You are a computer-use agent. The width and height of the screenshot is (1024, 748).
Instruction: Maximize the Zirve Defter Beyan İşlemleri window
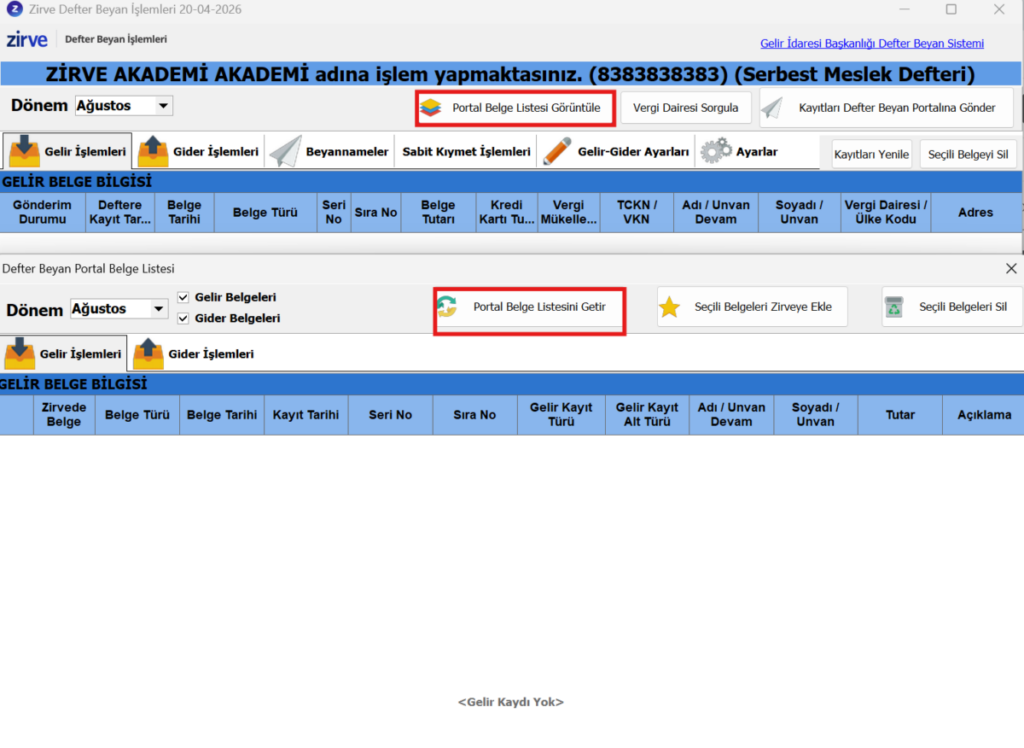pos(951,9)
